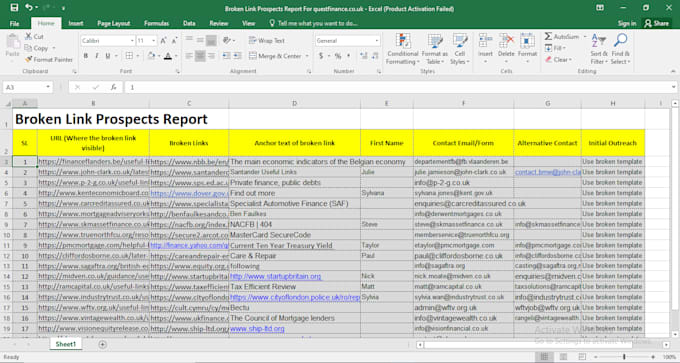Open Cell Styles gallery
Viewport: 680px width, 363px height.
[x=460, y=49]
